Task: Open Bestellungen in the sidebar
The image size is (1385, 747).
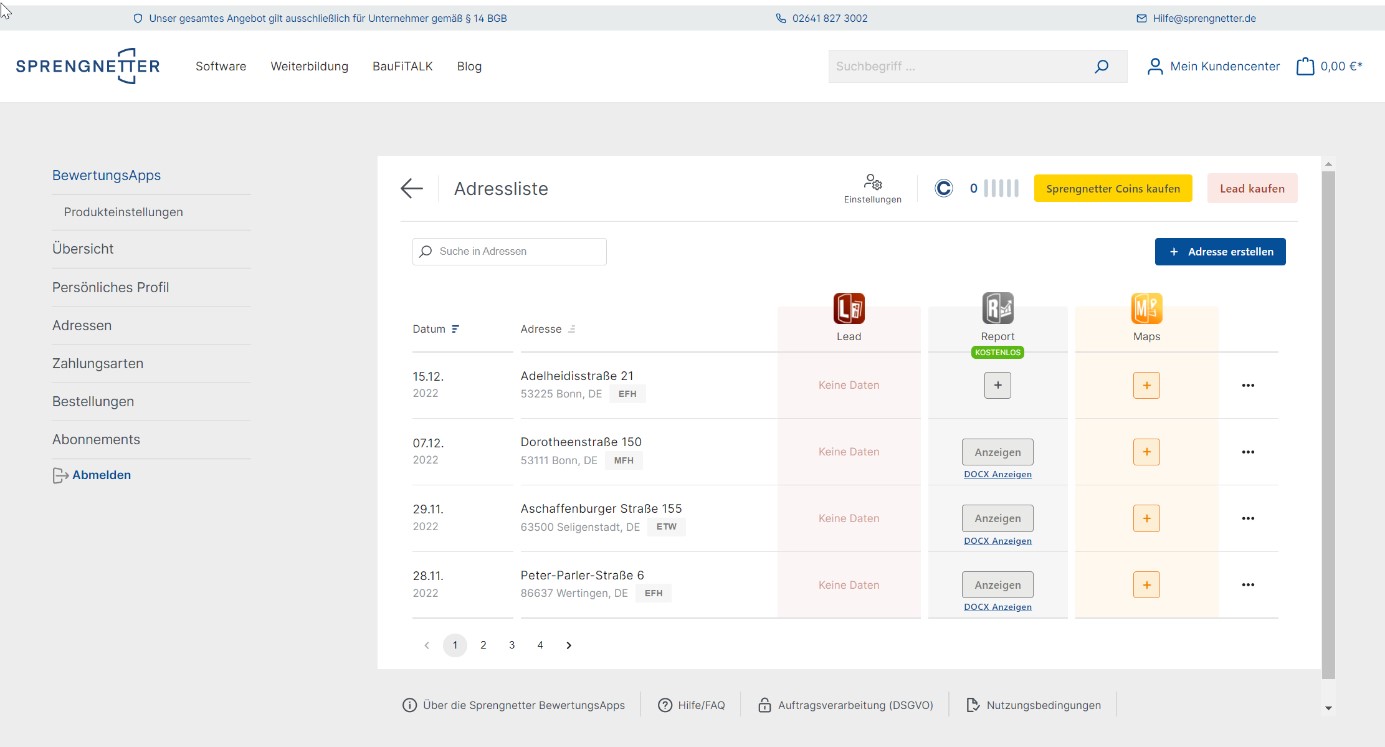Action: (93, 401)
